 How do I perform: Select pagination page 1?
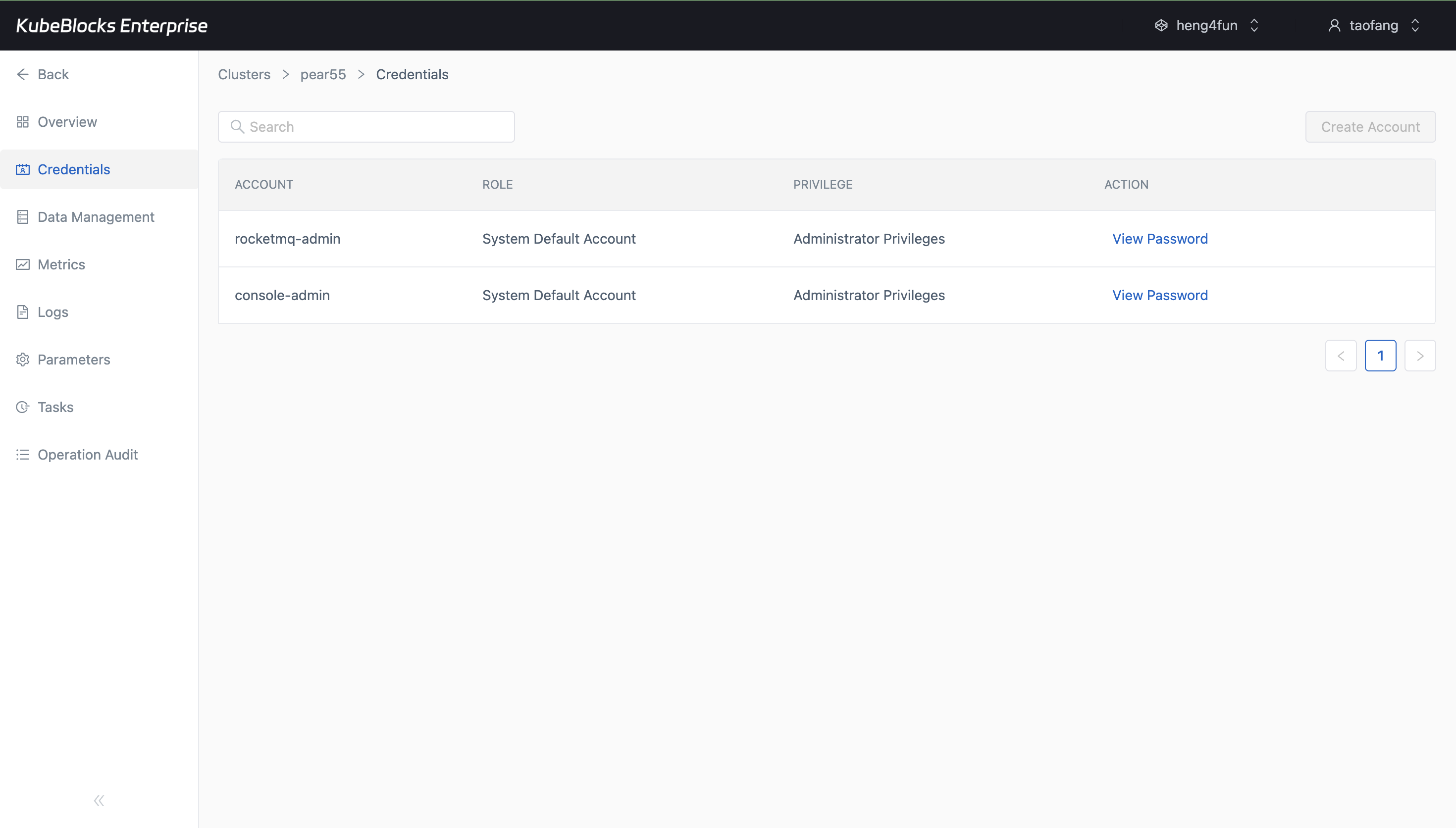click(x=1381, y=355)
